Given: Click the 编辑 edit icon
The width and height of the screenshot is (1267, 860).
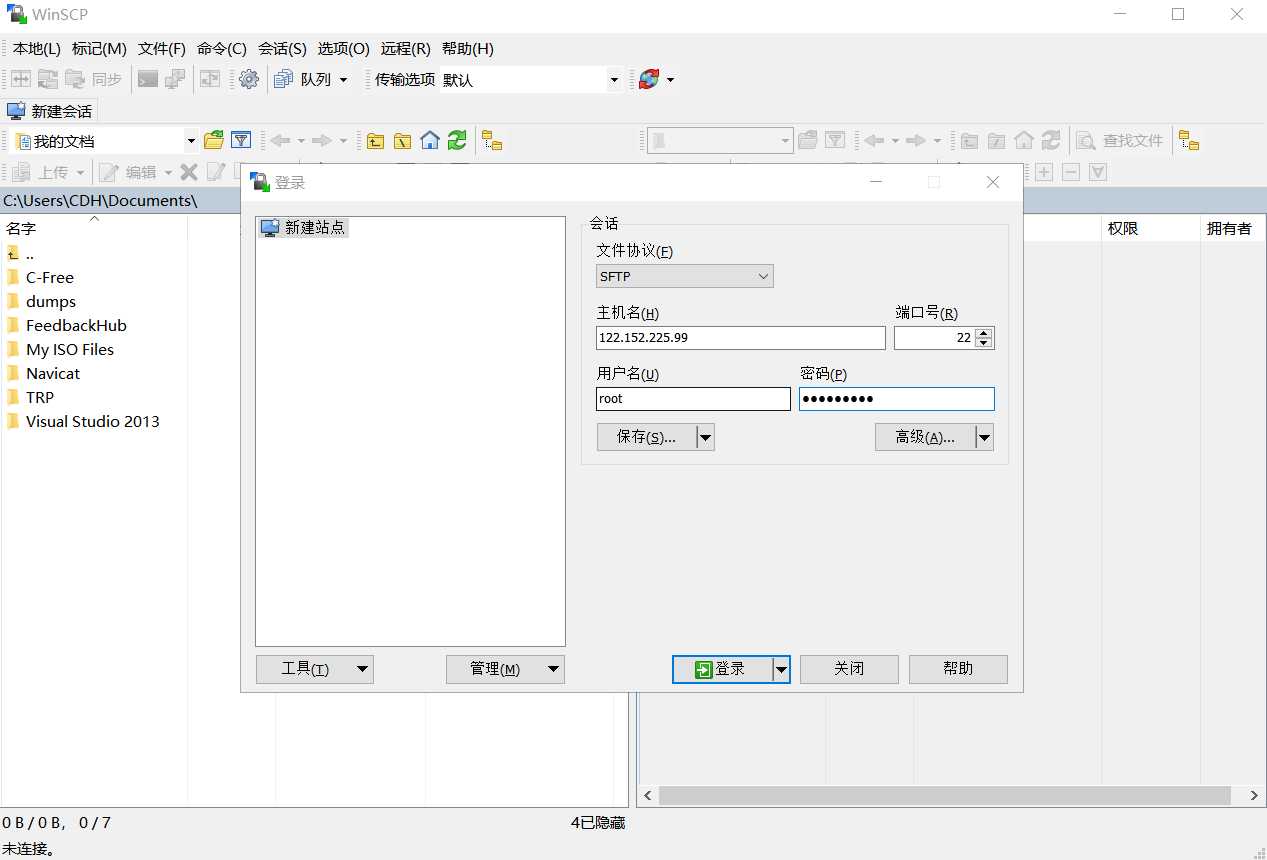Looking at the screenshot, I should click(109, 172).
